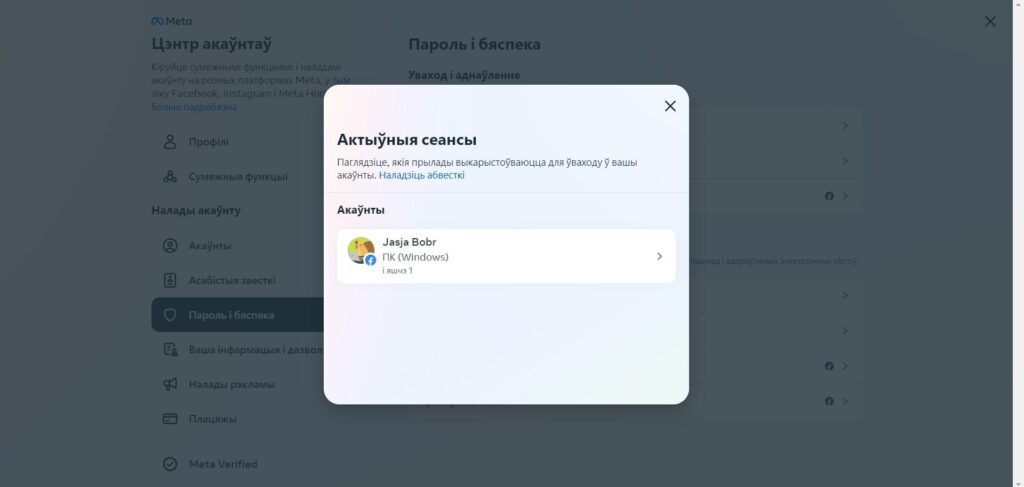Click the shield icon for Пароль і бяспека
This screenshot has height=487, width=1024.
[x=170, y=315]
